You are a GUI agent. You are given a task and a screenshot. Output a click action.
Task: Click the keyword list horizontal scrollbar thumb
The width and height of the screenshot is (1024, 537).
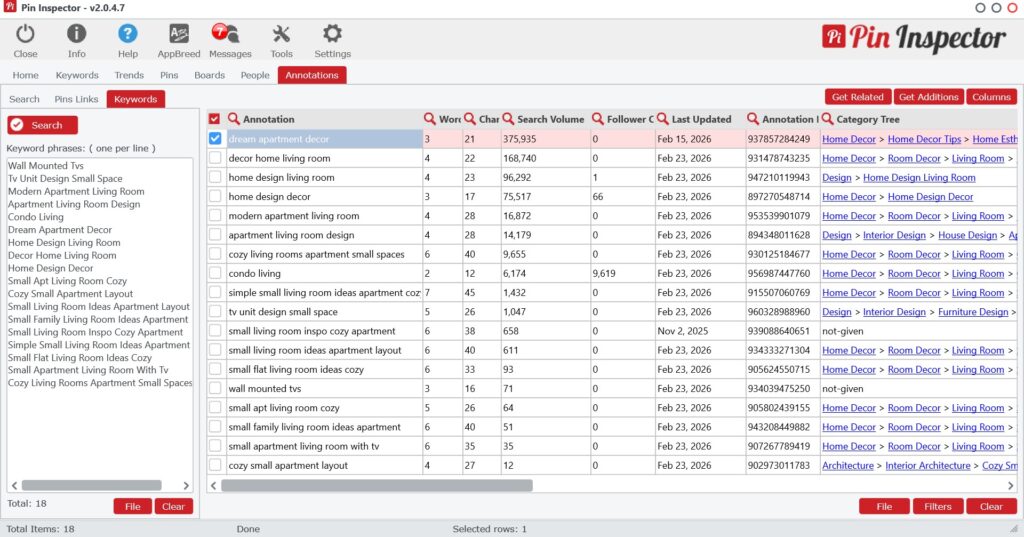[91, 485]
